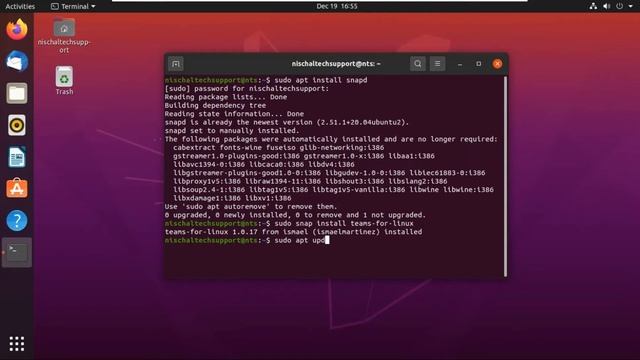Click 'teams-for-linux 1.0.17 from ismael' line
The image size is (640, 360).
click(293, 232)
